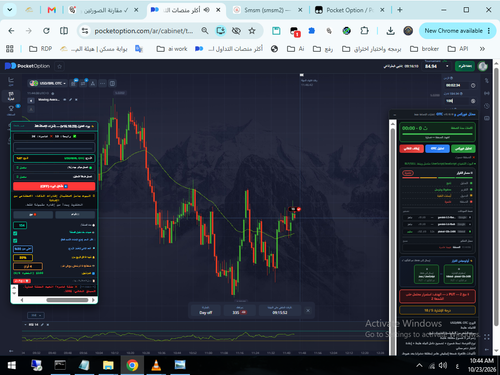This screenshot has width=500, height=375.
Task: Open the timeframe dropdown below the chart
Action: click(x=36, y=315)
